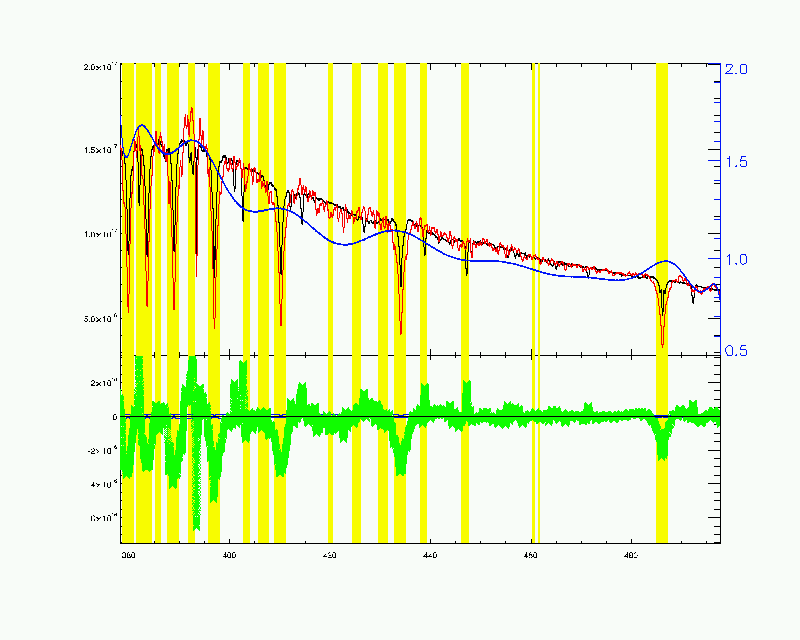This screenshot has height=640, width=800.
Task: Click the 1.5×10^7 left-axis label, upper panel
Action: click(x=101, y=150)
